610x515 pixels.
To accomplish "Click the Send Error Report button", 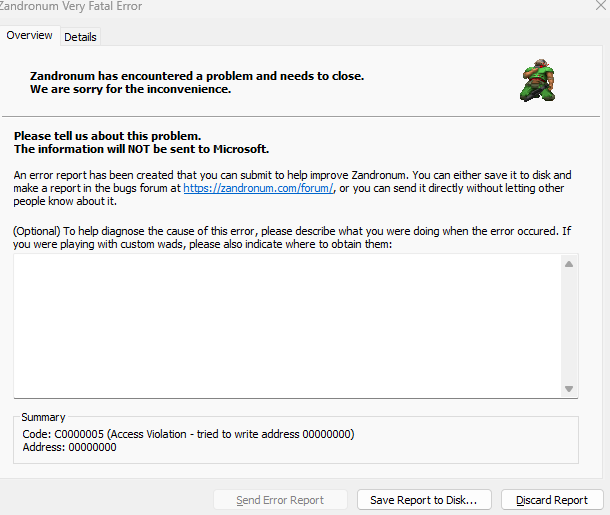I will click(x=281, y=500).
